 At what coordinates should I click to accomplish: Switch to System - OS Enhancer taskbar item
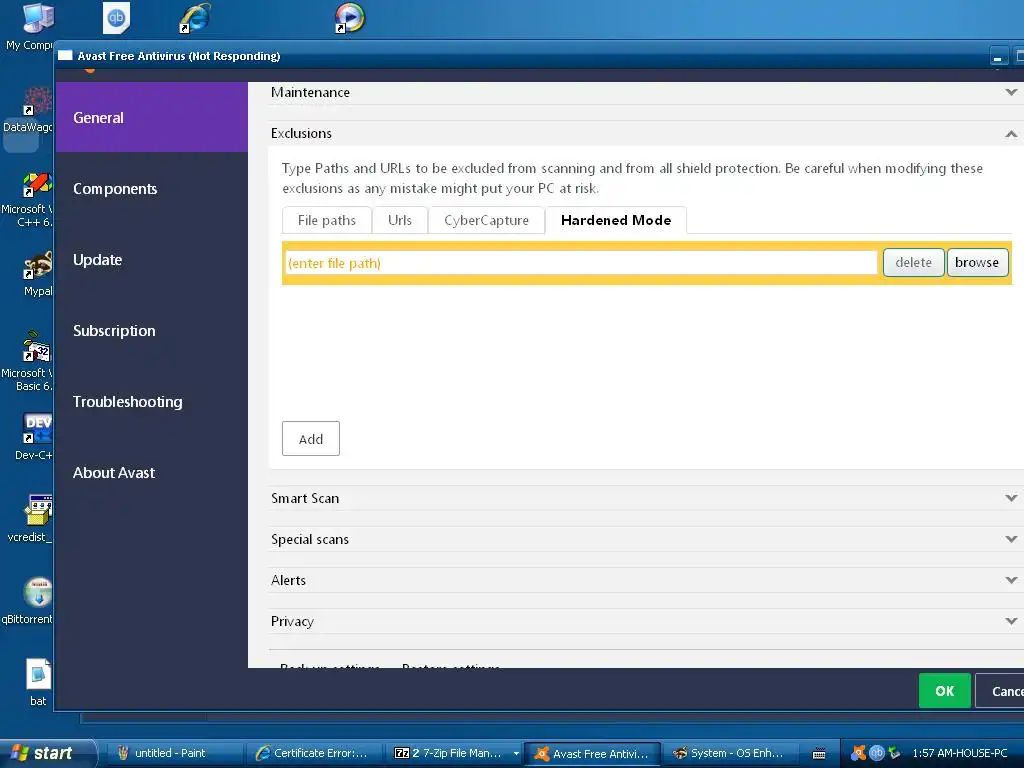coord(730,753)
